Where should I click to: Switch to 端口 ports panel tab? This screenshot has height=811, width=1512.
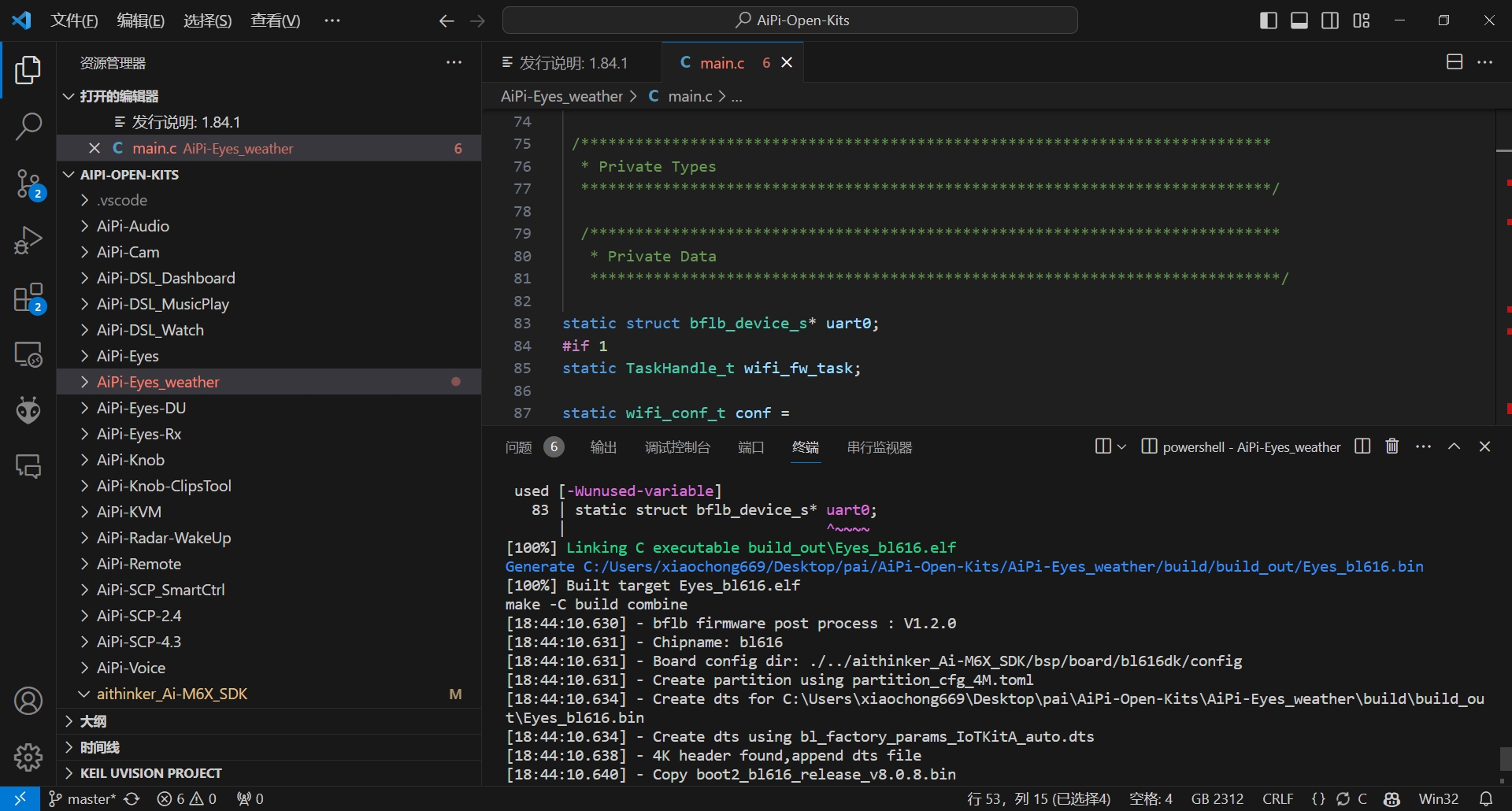[750, 447]
